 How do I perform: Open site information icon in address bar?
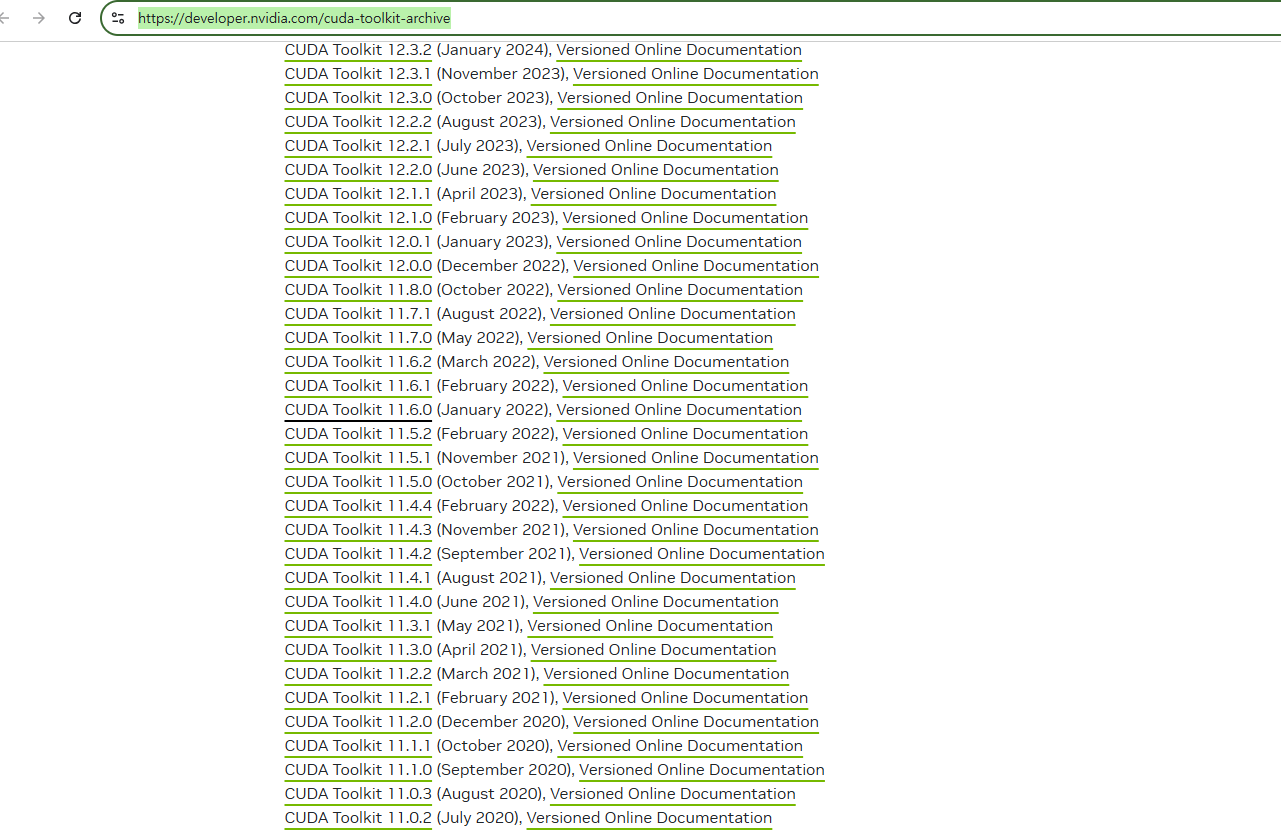click(118, 18)
